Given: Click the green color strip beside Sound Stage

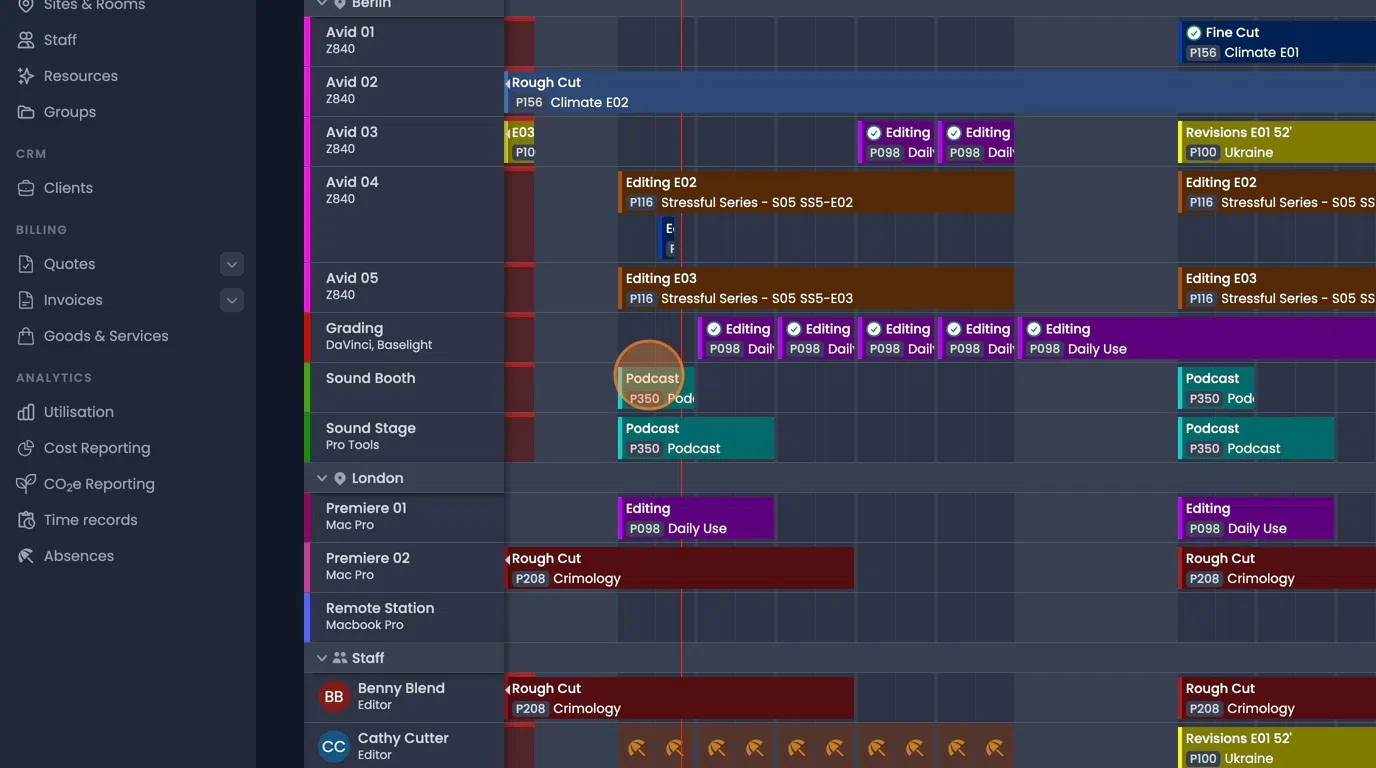Looking at the screenshot, I should click(x=307, y=437).
